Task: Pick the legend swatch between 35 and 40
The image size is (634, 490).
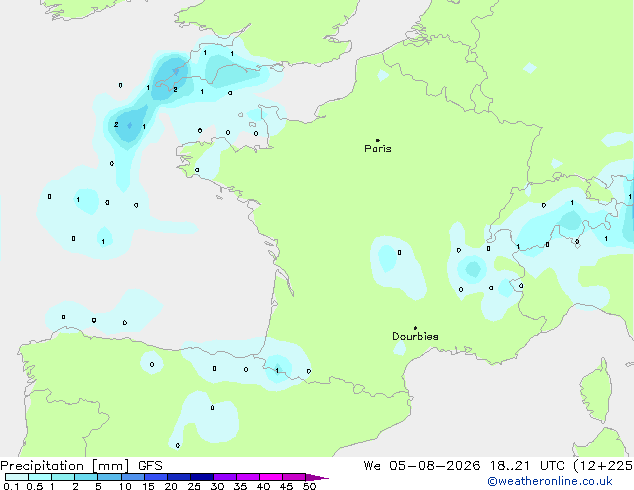Action: [x=248, y=477]
